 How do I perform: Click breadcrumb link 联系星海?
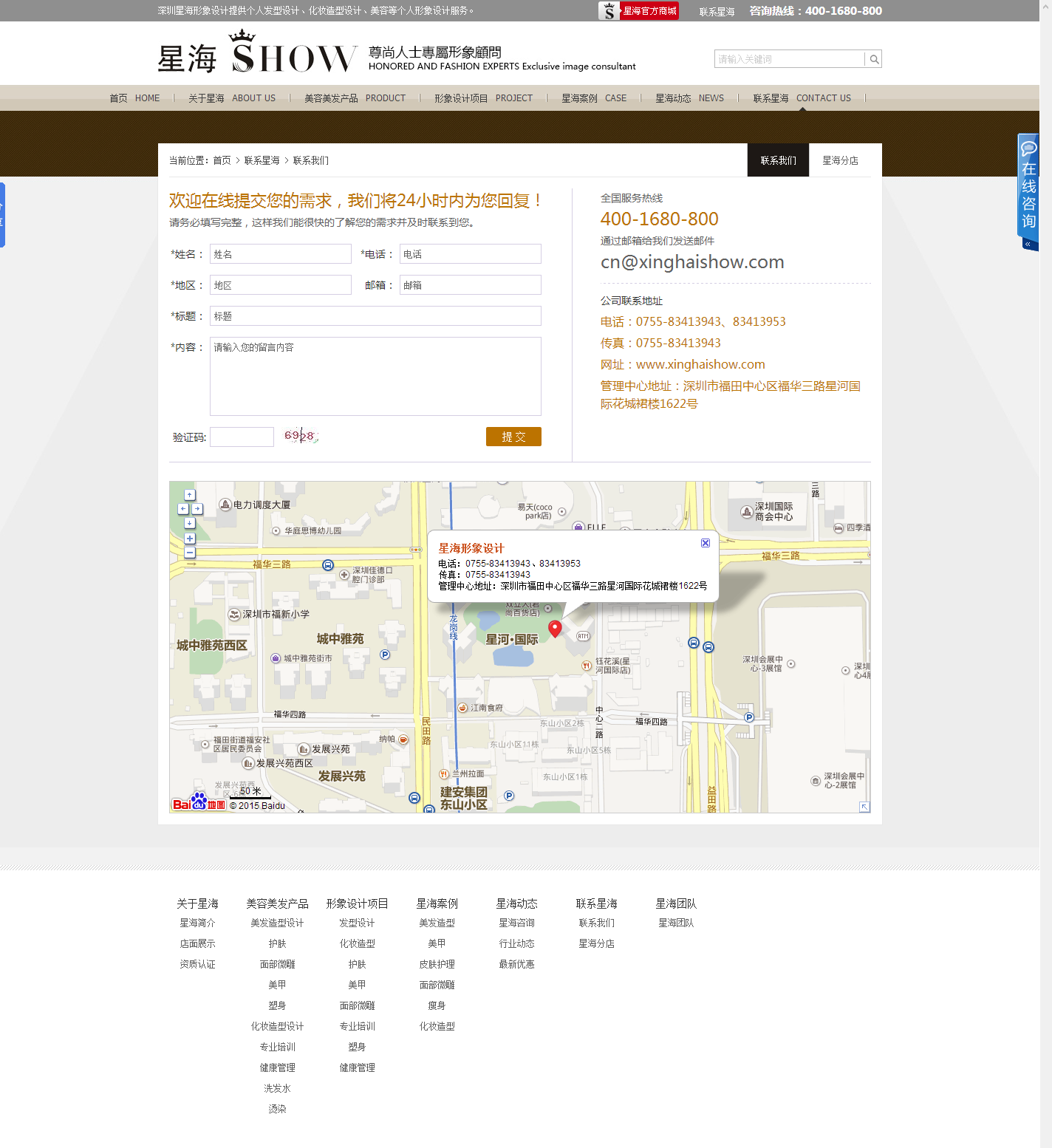coord(262,160)
